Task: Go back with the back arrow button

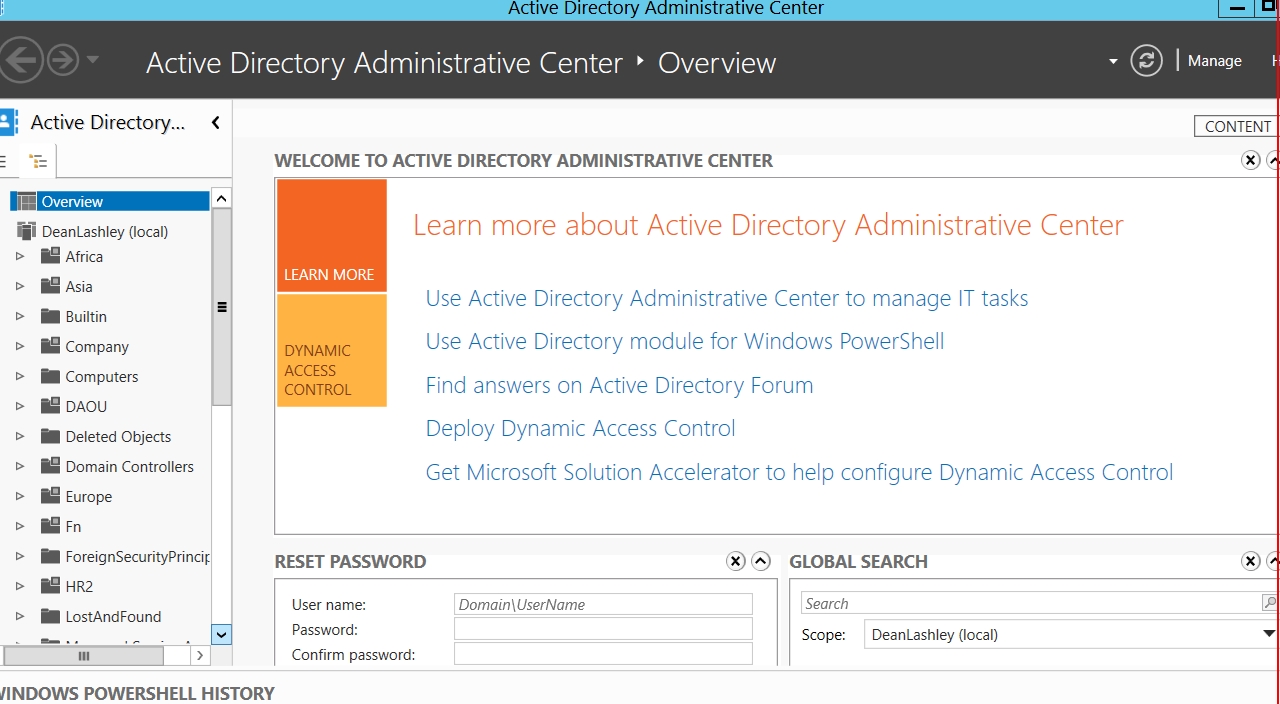Action: pyautogui.click(x=19, y=61)
